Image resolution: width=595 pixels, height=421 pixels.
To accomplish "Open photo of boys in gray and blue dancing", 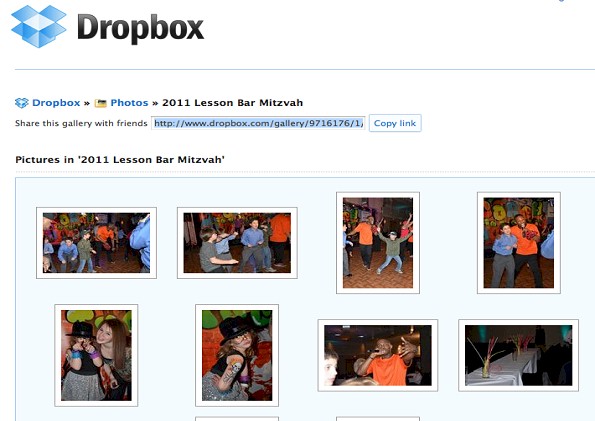I will pos(237,243).
